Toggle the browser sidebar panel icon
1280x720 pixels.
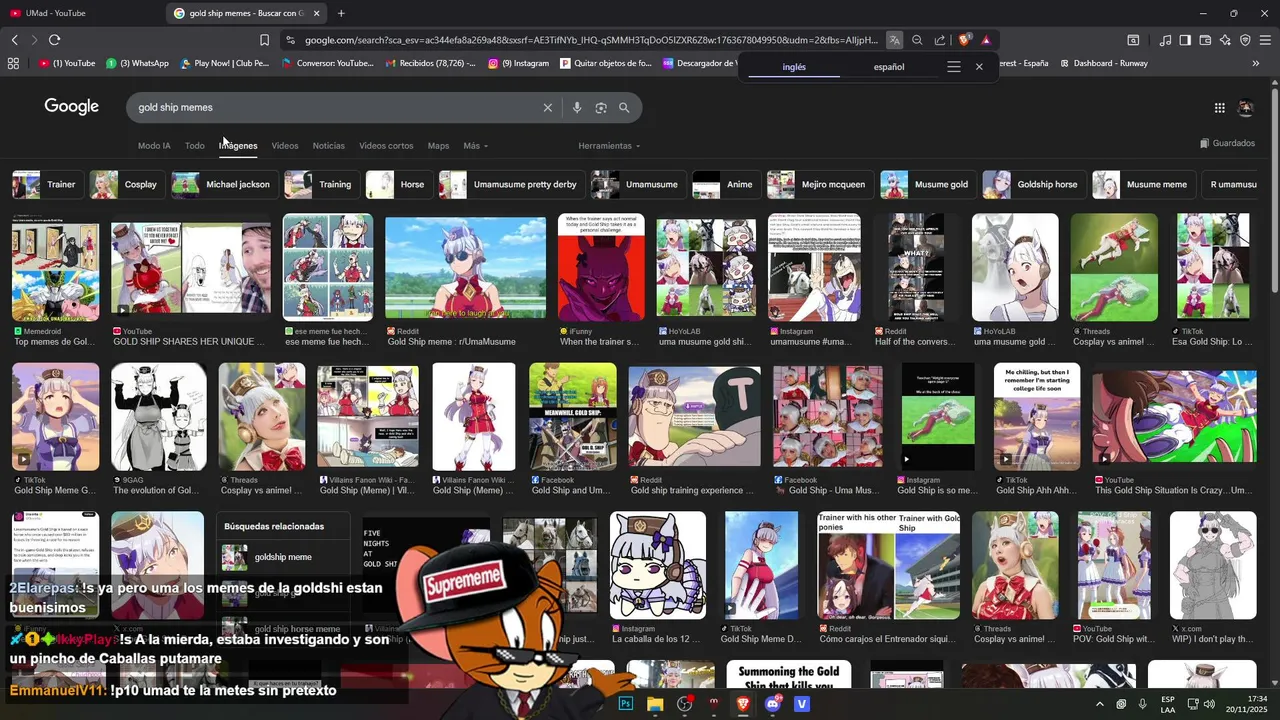click(1185, 40)
